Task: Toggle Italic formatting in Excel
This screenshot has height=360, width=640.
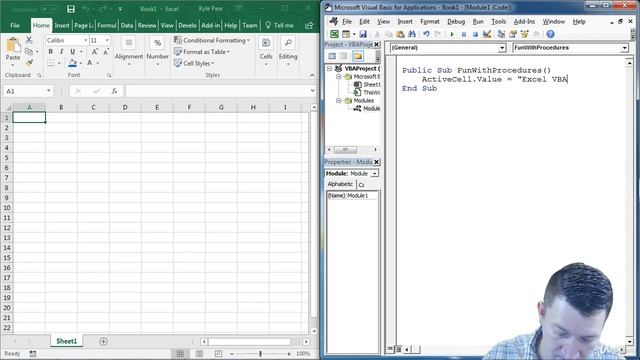Action: [61, 52]
